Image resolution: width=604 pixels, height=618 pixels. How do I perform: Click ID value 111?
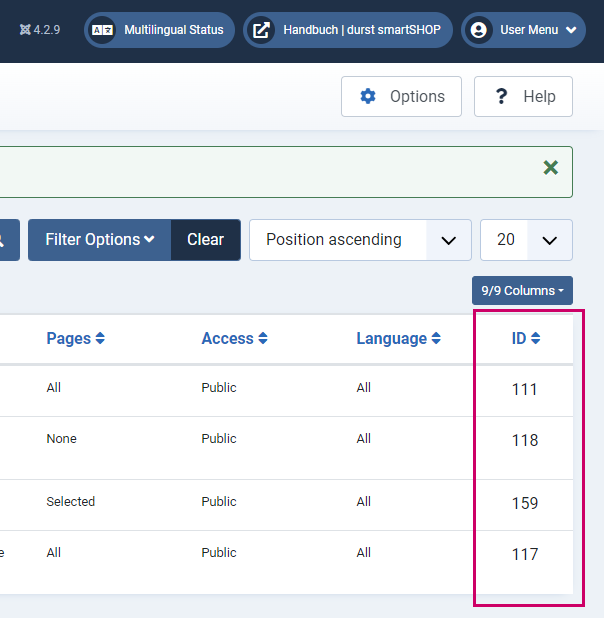tap(524, 389)
